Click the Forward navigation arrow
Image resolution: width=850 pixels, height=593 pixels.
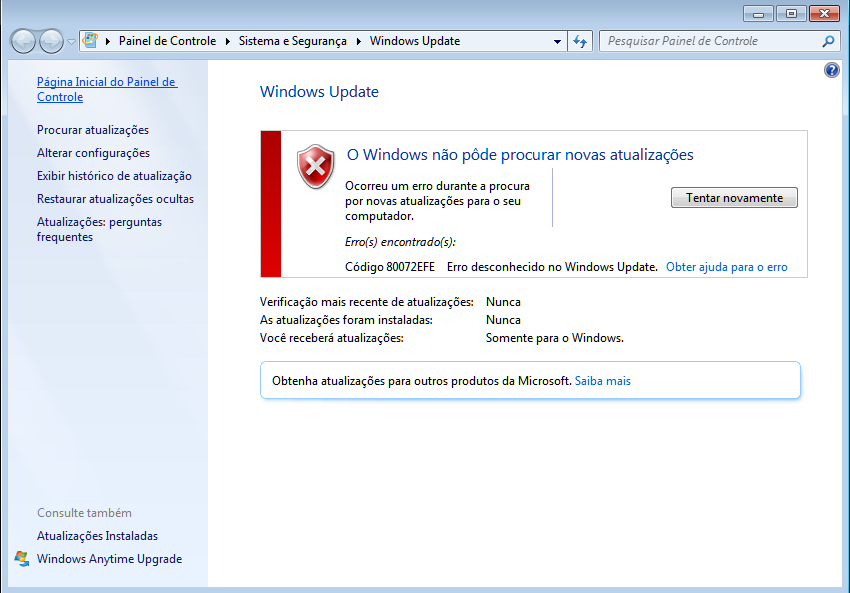(51, 41)
